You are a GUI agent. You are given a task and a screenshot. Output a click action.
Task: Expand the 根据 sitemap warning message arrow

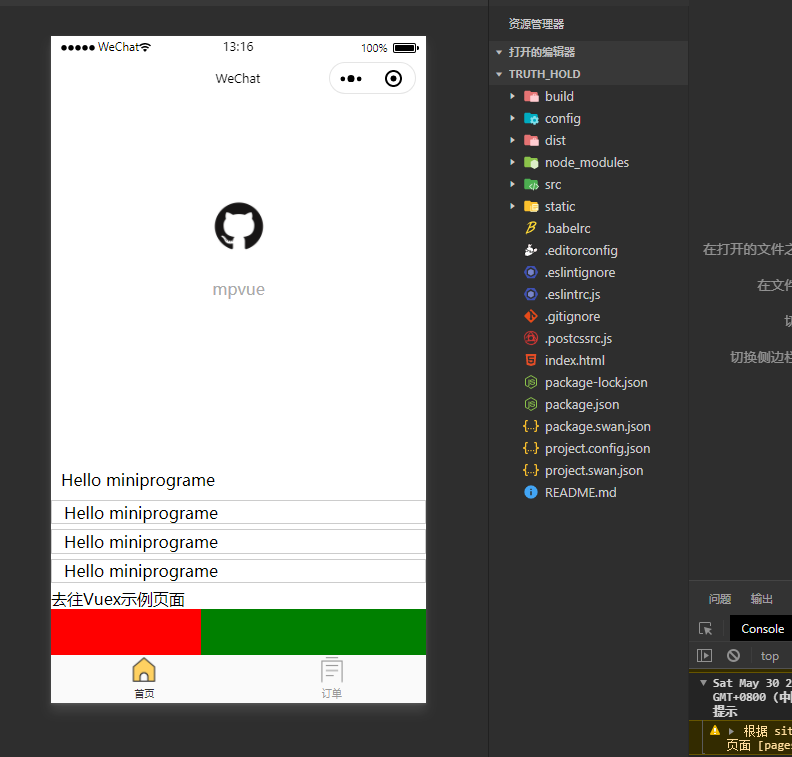coord(731,731)
